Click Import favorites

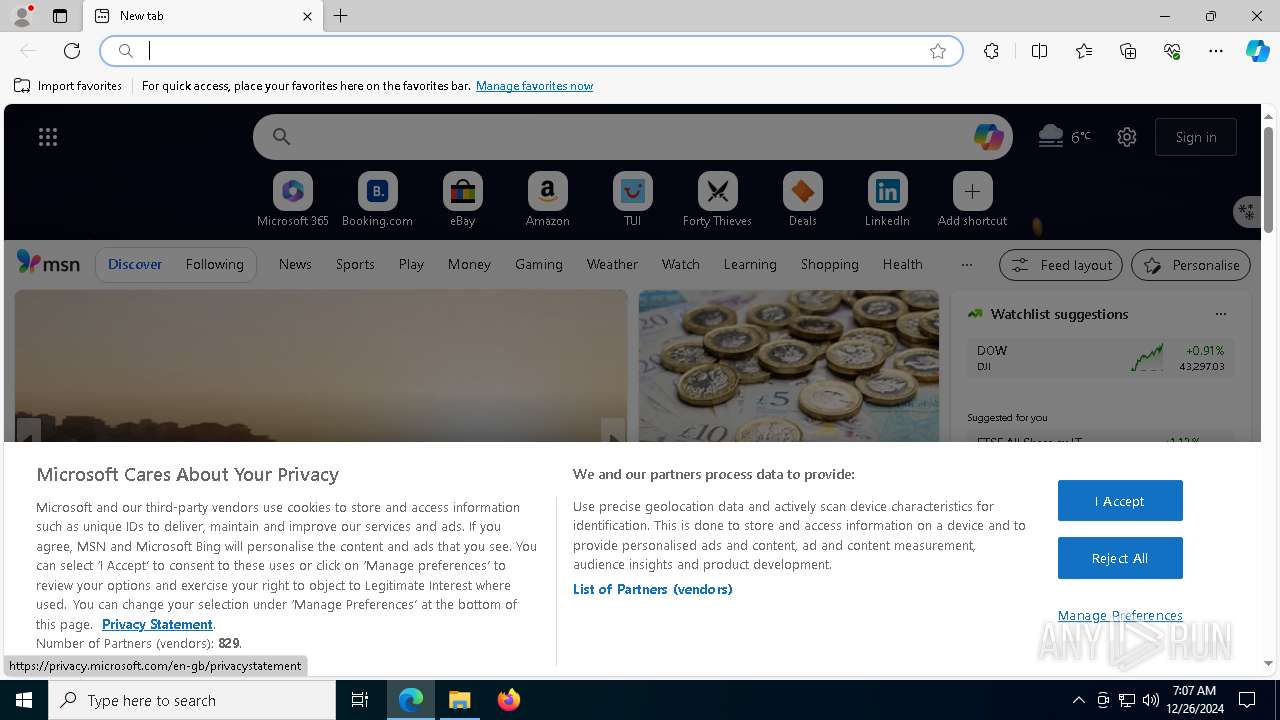coord(68,86)
